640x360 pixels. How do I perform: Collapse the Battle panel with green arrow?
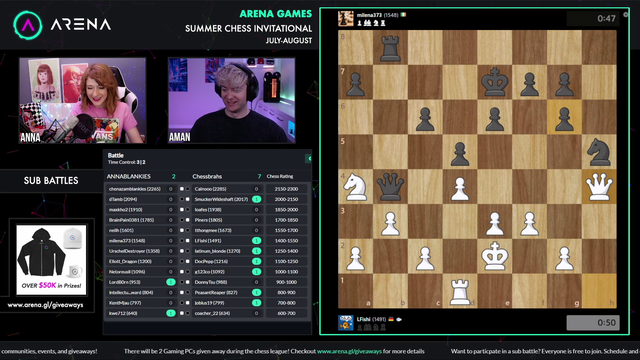pyautogui.click(x=309, y=158)
